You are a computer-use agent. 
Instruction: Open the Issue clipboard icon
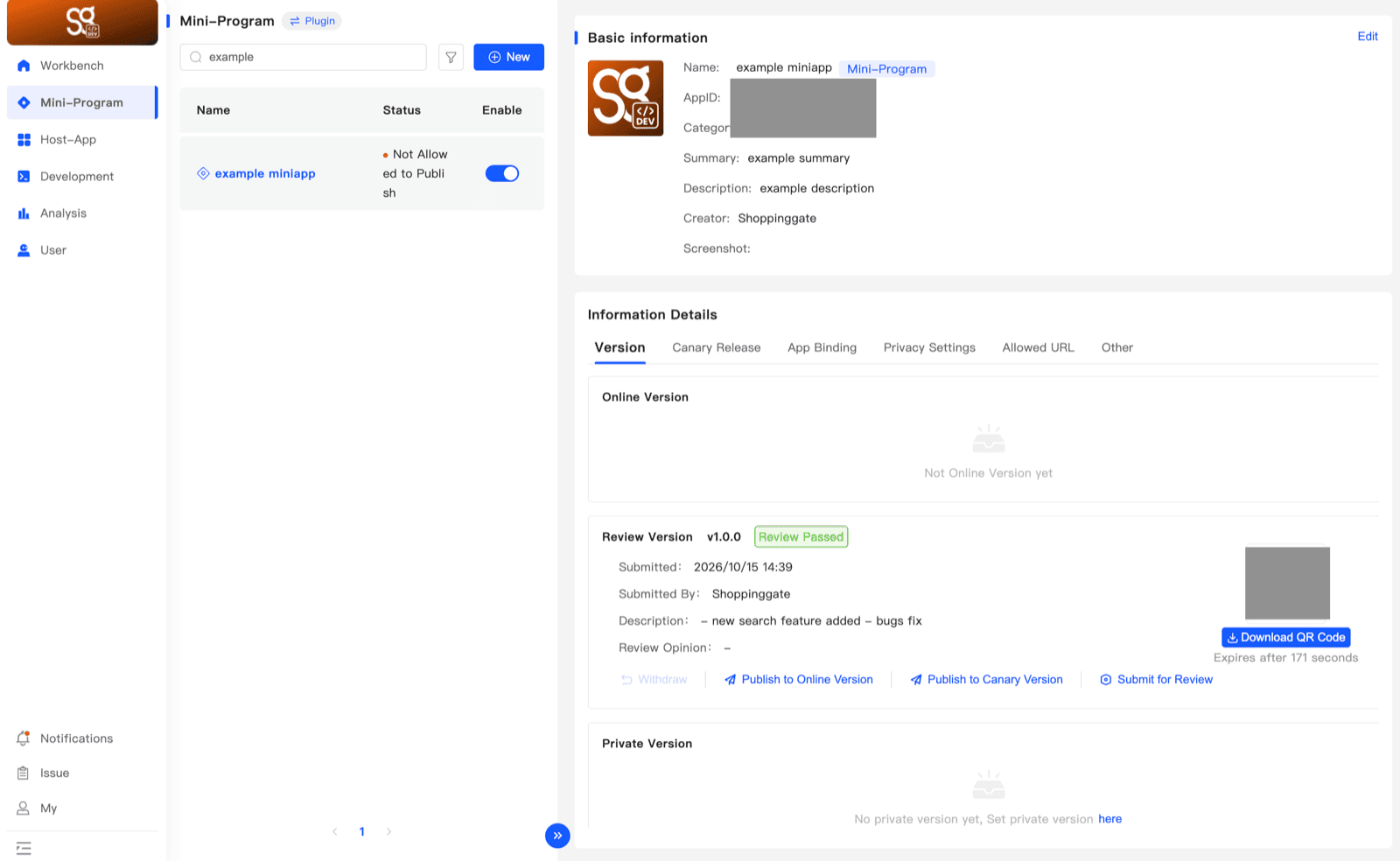point(24,773)
